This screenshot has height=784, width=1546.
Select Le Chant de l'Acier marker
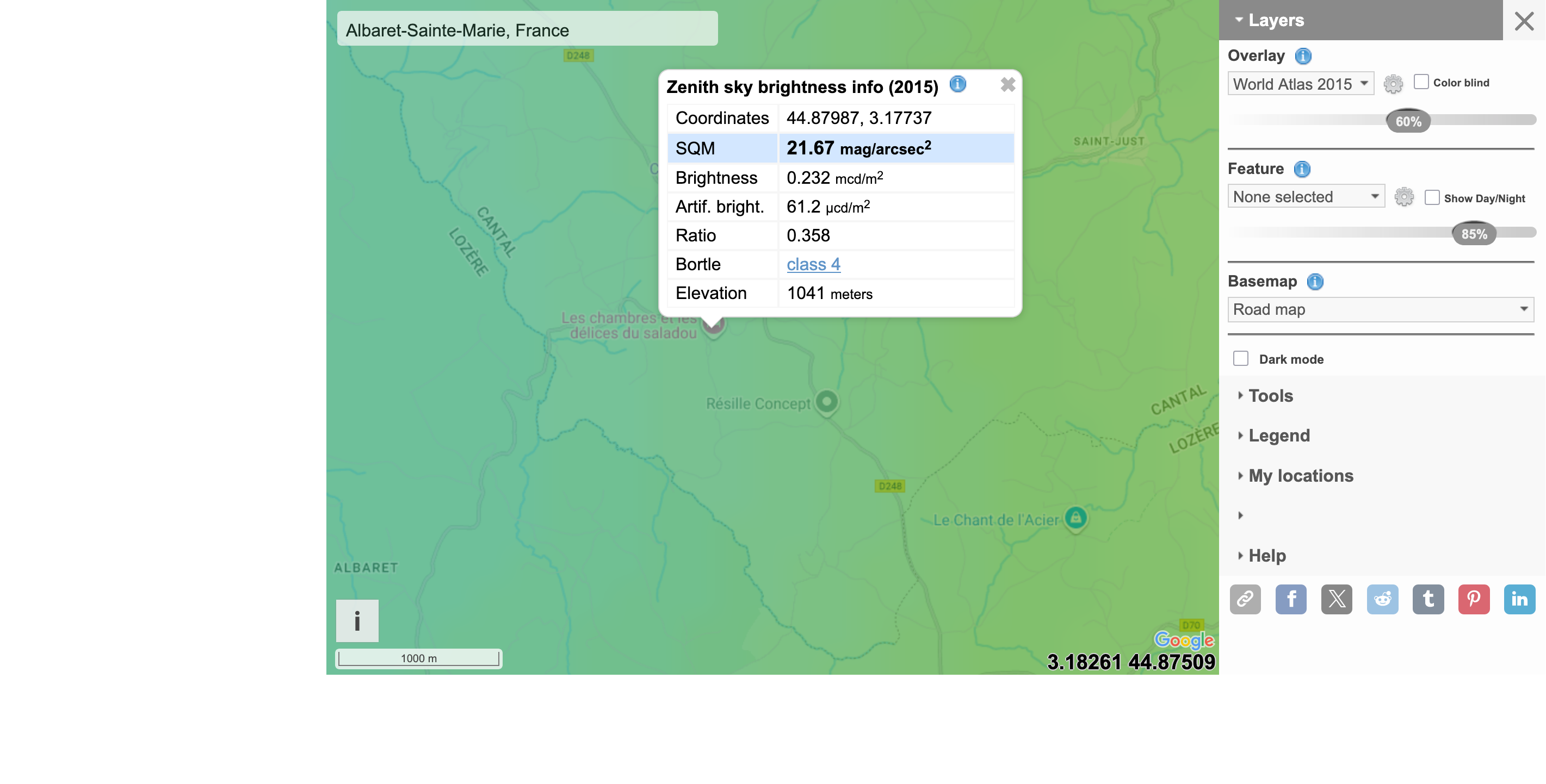pyautogui.click(x=1075, y=519)
